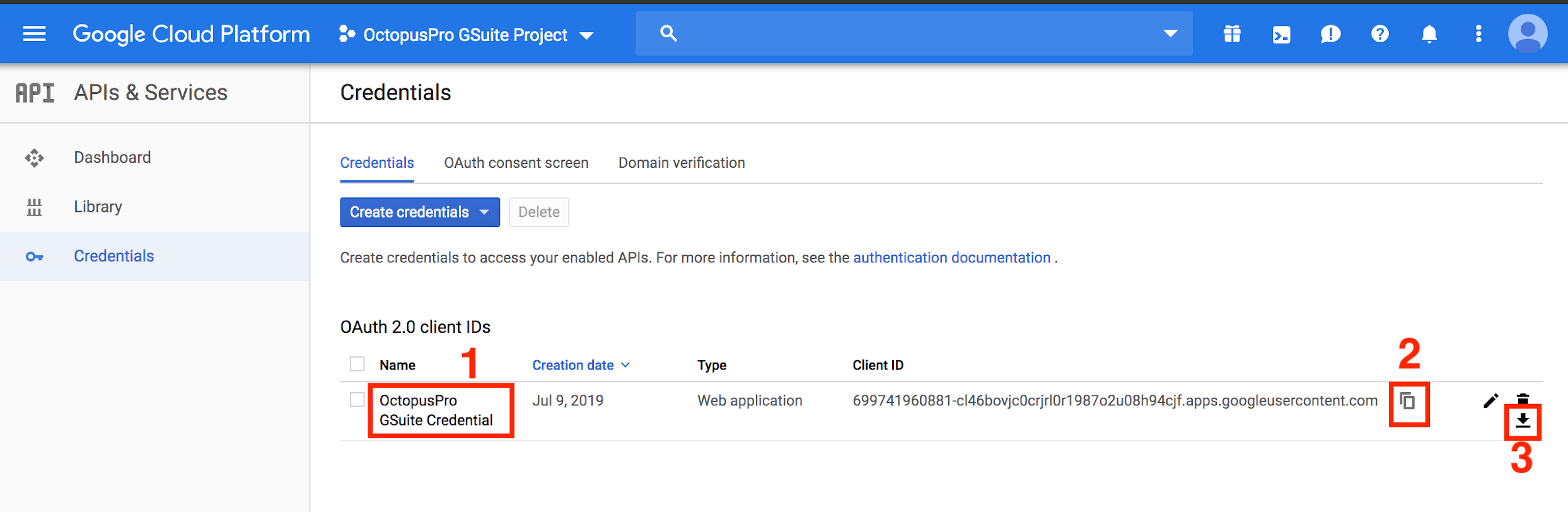Click the client ID text ending googleusercontent.com
Viewport: 1568px width, 512px height.
coord(1115,400)
